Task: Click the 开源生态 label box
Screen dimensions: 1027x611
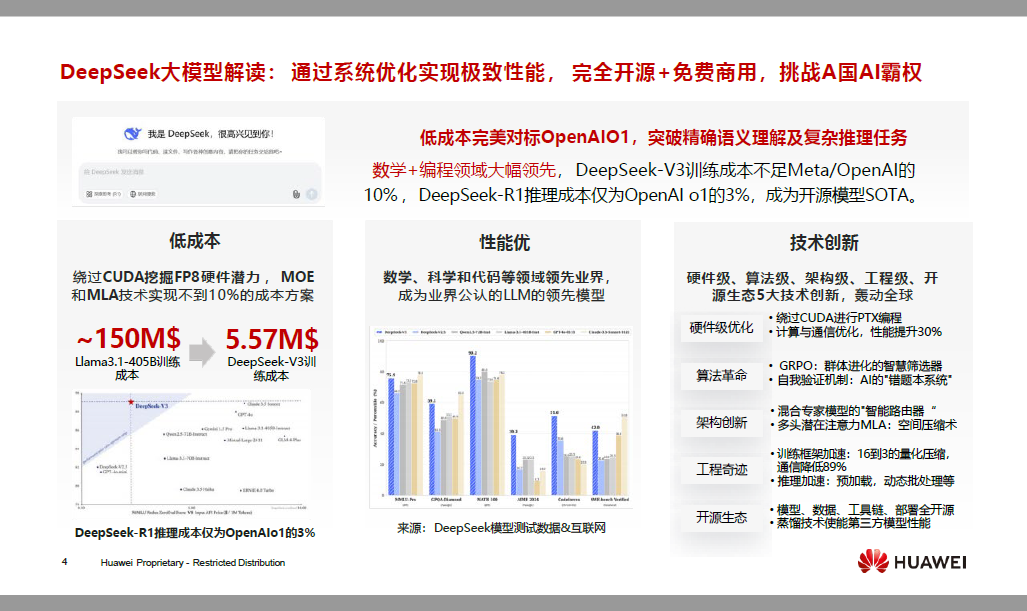Action: (x=721, y=517)
